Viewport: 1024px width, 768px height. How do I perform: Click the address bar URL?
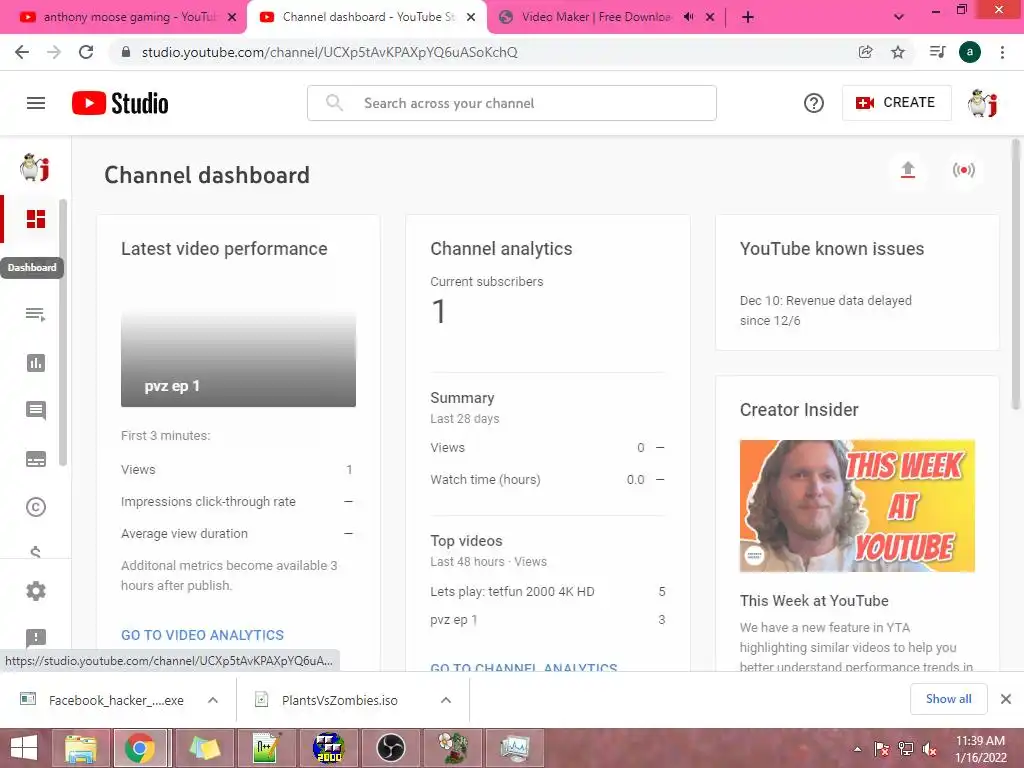(329, 52)
